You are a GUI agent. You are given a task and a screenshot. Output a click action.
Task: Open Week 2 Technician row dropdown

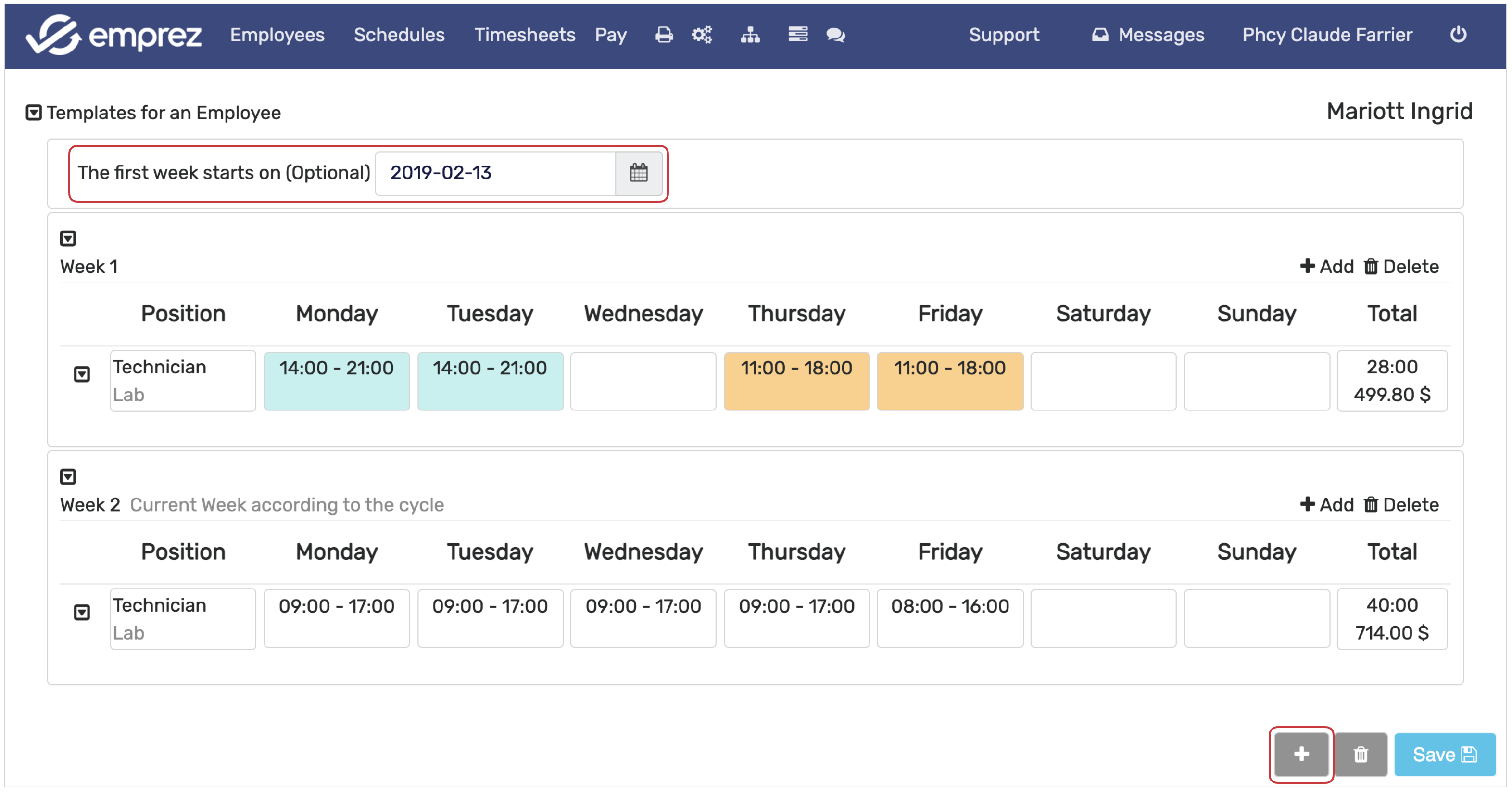point(82,613)
